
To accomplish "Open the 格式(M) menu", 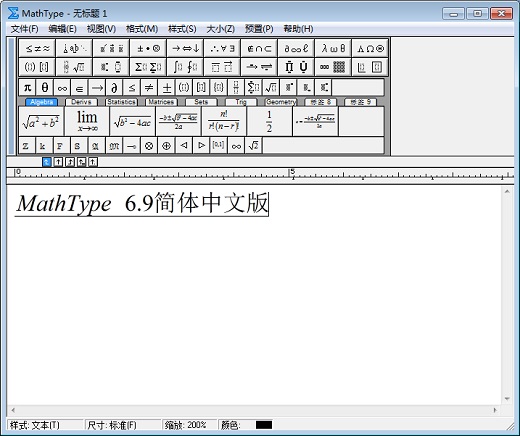I will coord(142,29).
